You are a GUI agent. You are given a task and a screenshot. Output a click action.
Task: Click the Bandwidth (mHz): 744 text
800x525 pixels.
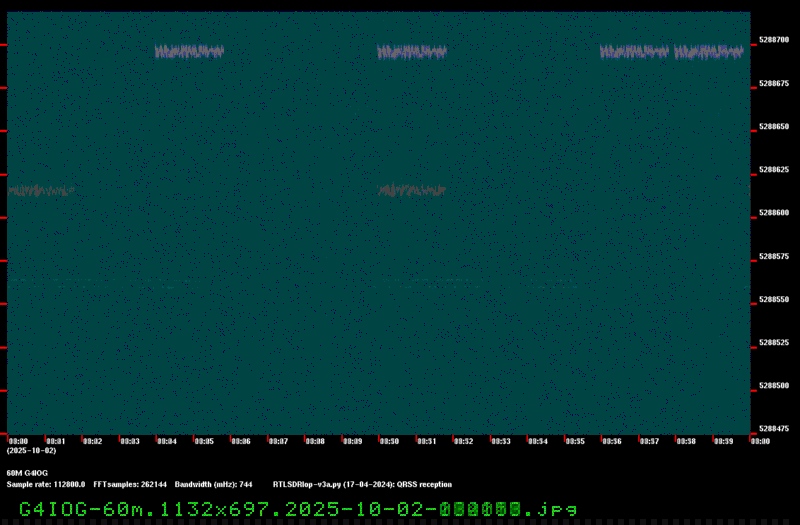point(213,484)
